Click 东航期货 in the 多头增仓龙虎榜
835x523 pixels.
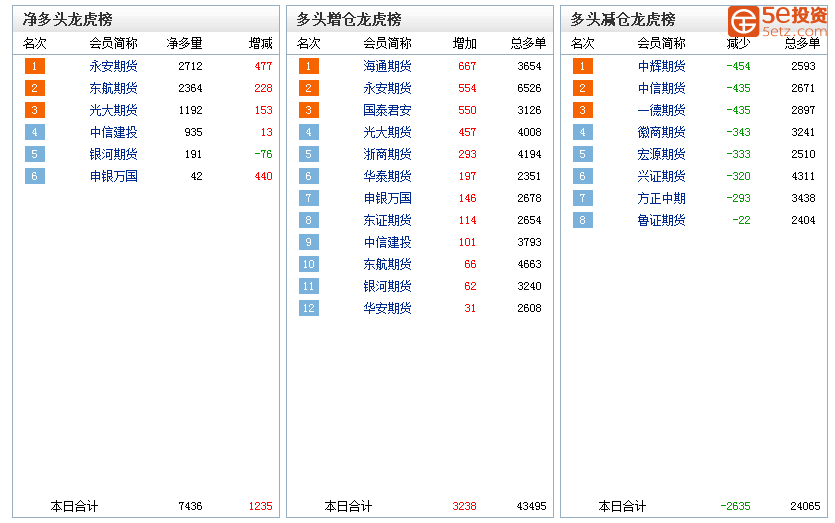coord(387,264)
